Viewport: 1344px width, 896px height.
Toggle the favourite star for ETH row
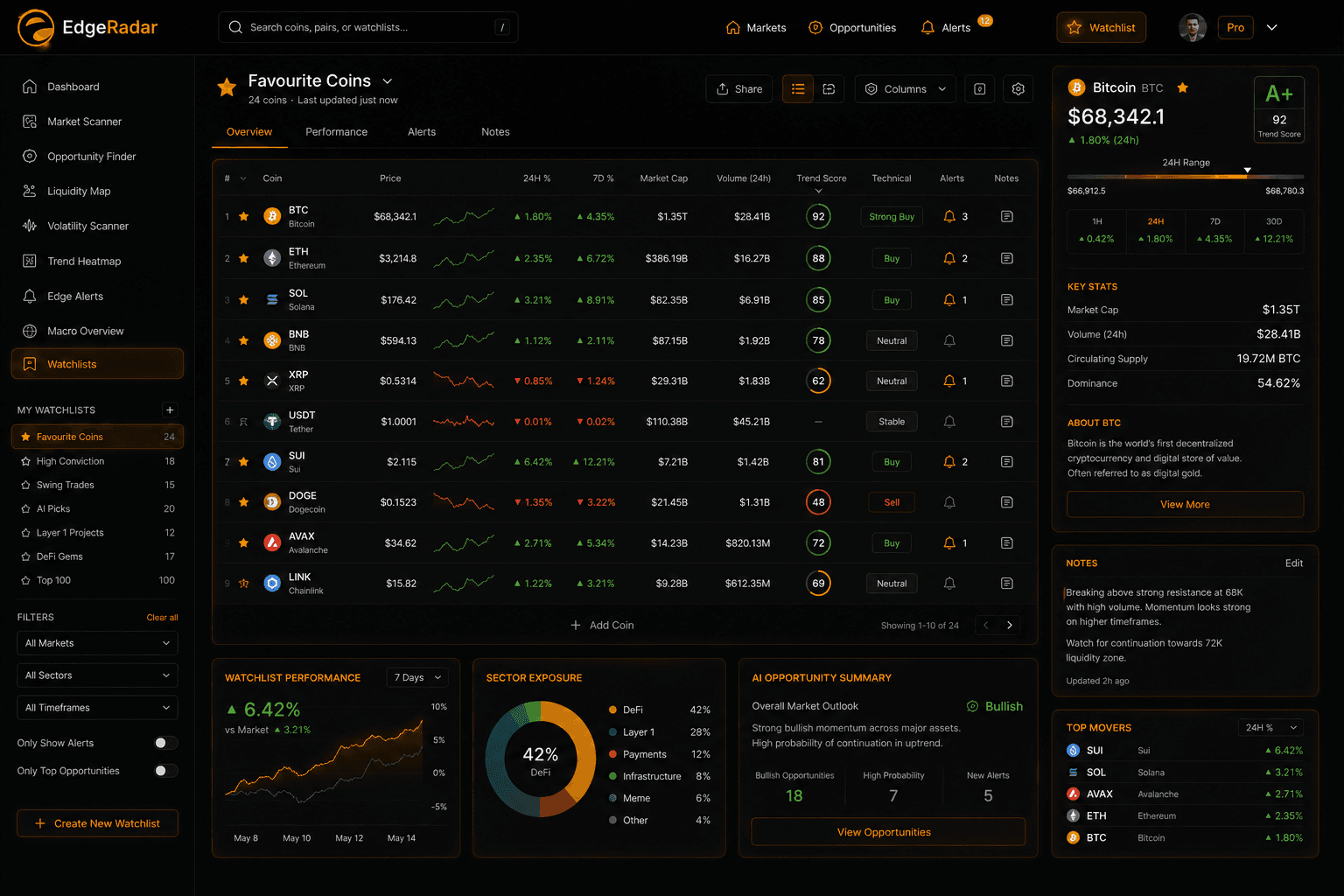(244, 258)
